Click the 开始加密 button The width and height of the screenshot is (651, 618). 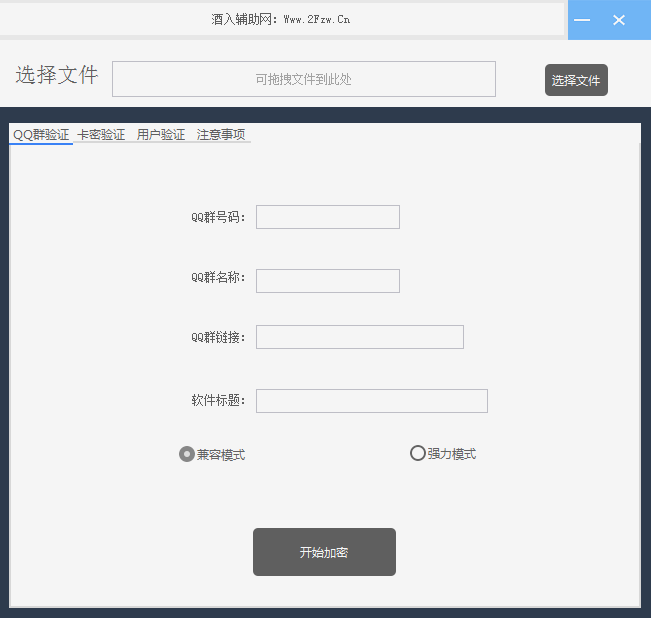click(324, 552)
